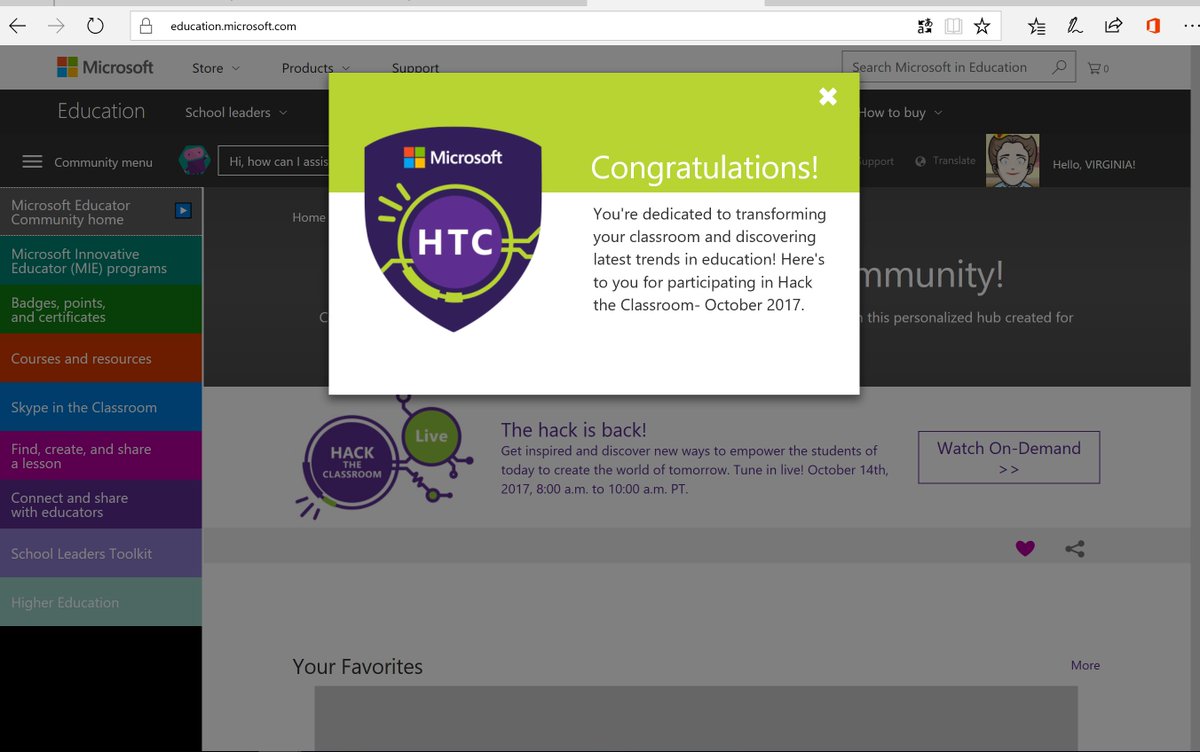
Task: Open the browser more options menu
Action: (1189, 26)
